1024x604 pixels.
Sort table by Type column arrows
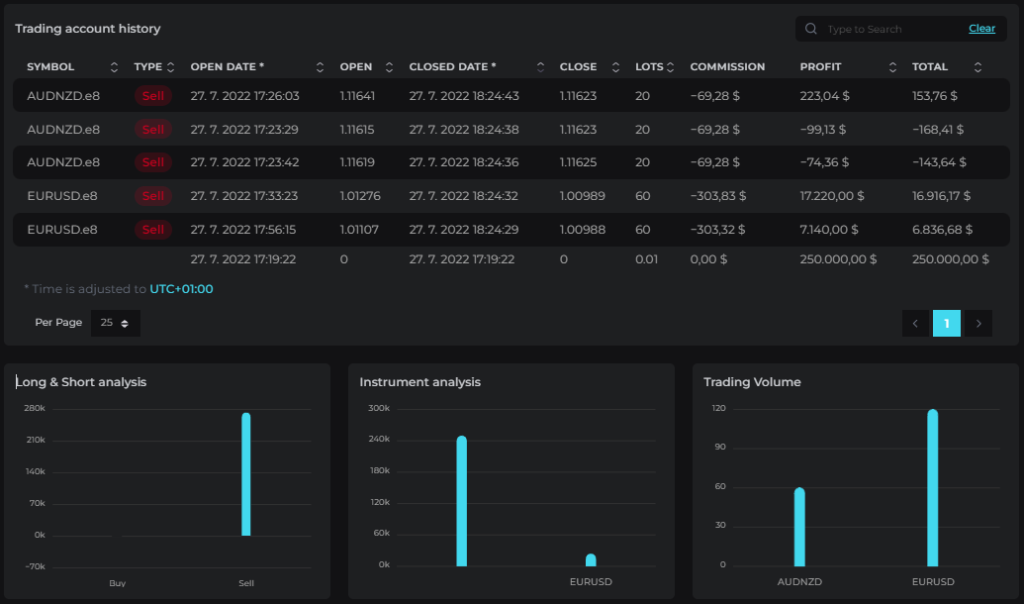170,67
